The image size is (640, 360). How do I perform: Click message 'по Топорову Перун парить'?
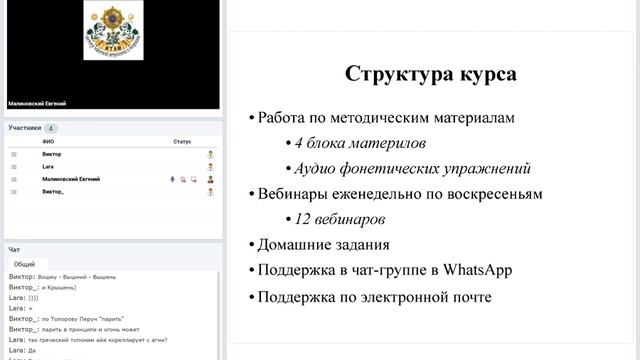[x=82, y=319]
